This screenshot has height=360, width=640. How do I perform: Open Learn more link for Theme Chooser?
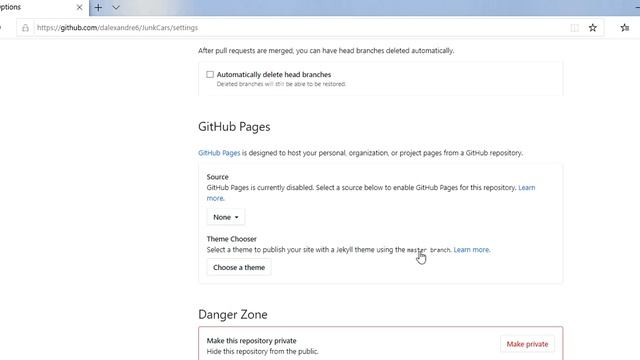pos(471,250)
